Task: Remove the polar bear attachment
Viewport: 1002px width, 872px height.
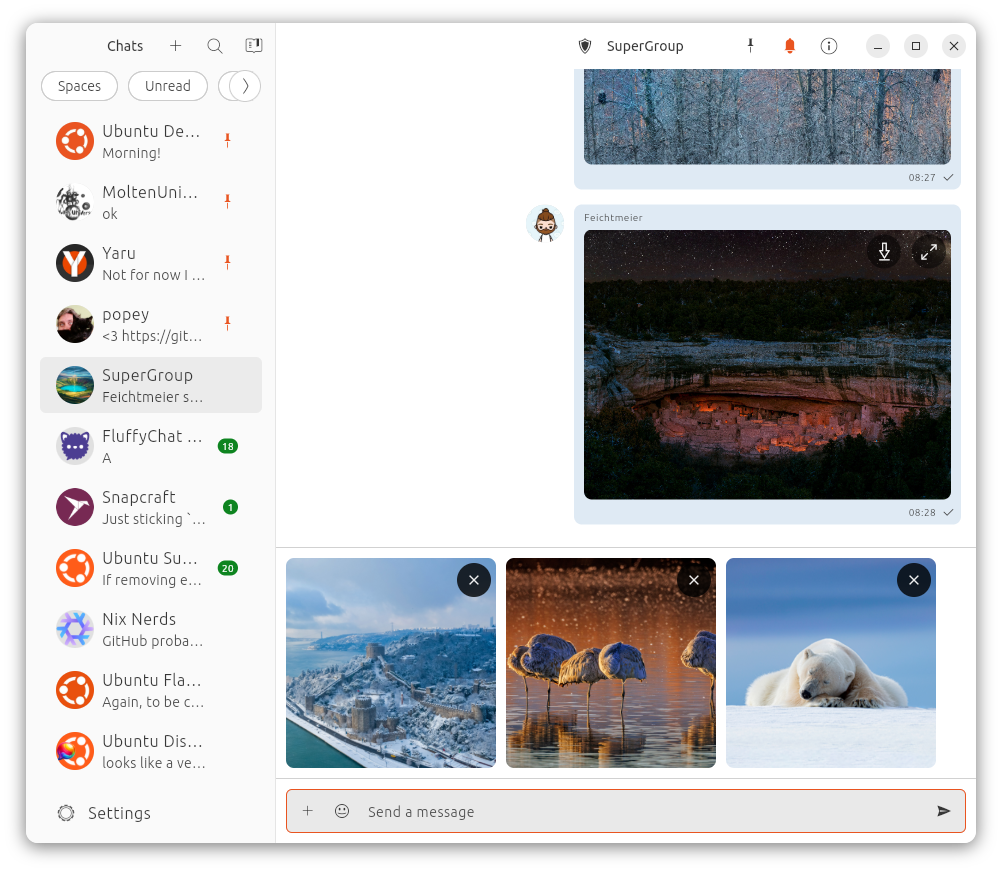Action: pyautogui.click(x=913, y=580)
